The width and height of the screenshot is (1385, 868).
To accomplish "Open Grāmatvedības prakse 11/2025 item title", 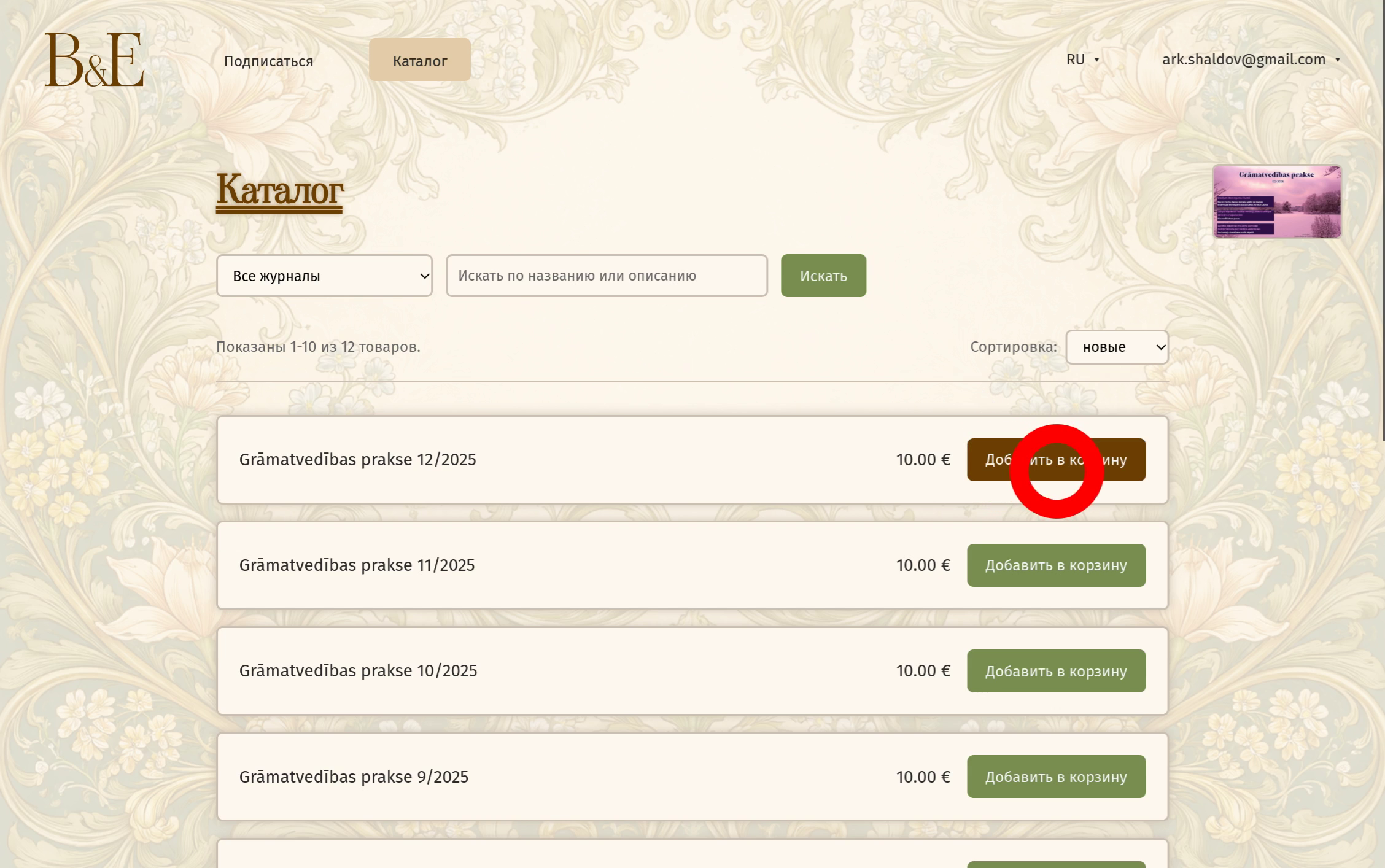I will click(357, 565).
